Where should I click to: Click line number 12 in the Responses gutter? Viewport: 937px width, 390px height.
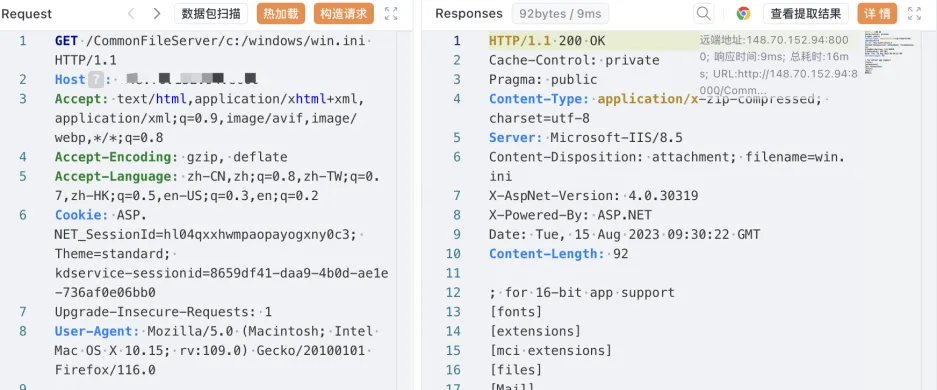pos(454,293)
